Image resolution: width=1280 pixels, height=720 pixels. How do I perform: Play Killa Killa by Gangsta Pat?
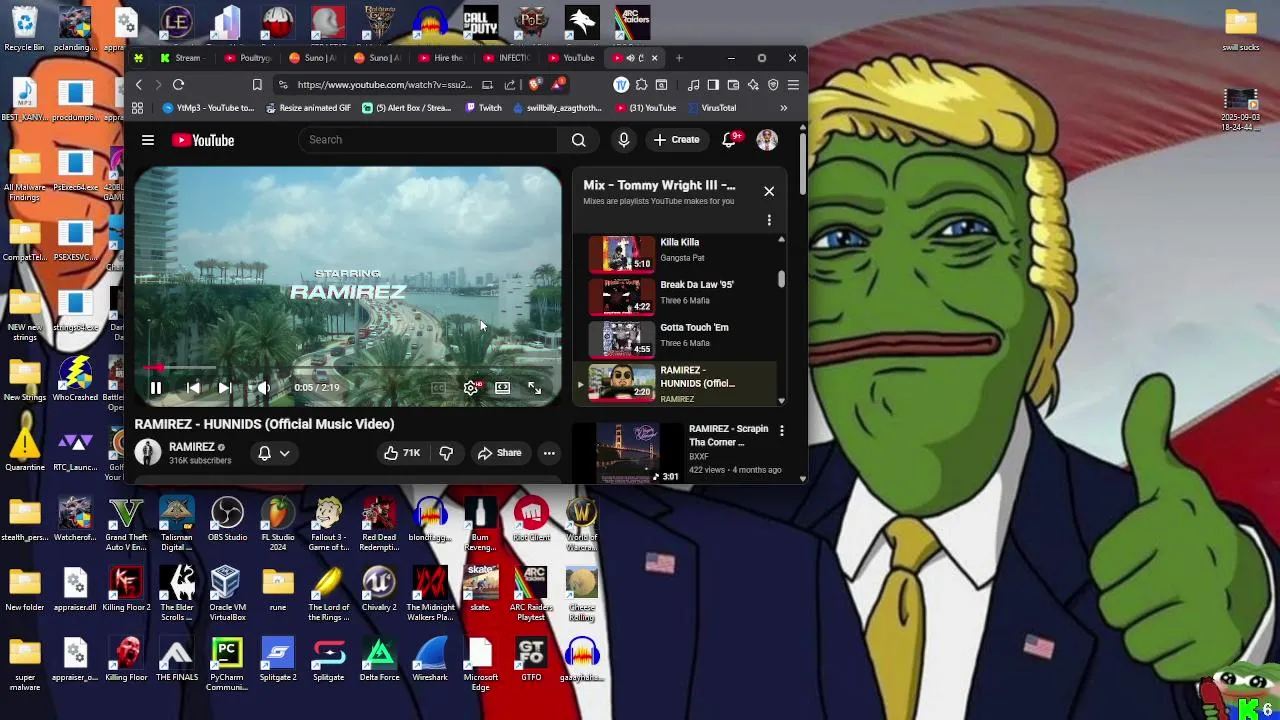click(677, 254)
